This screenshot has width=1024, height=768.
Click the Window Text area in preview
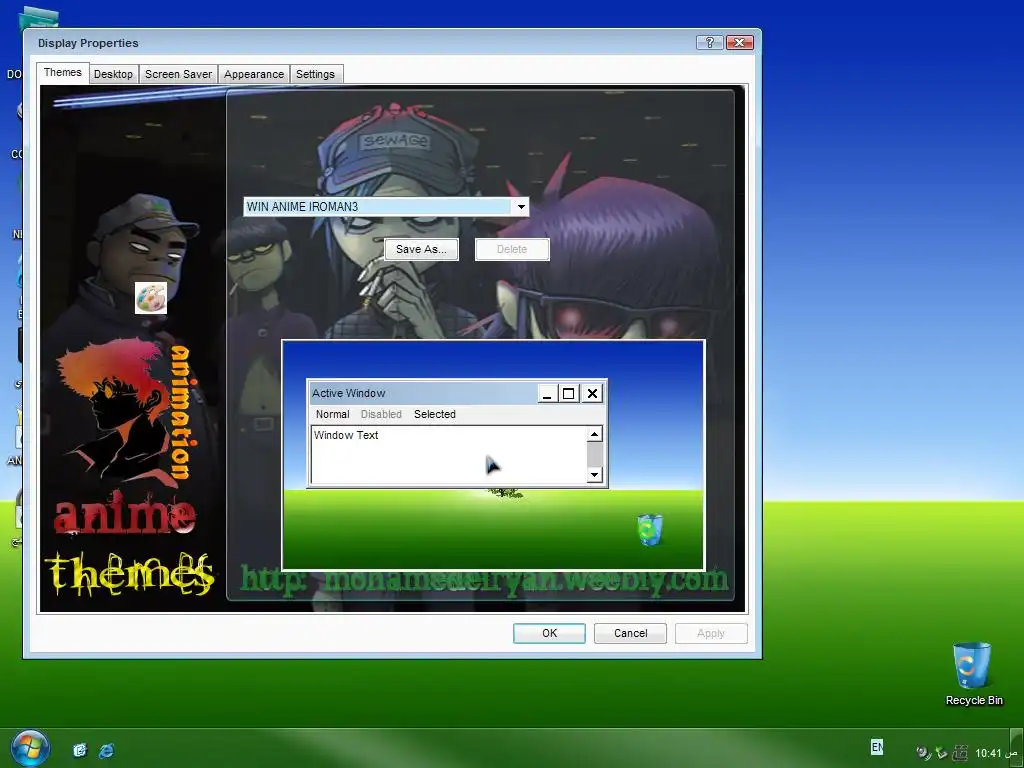(449, 455)
